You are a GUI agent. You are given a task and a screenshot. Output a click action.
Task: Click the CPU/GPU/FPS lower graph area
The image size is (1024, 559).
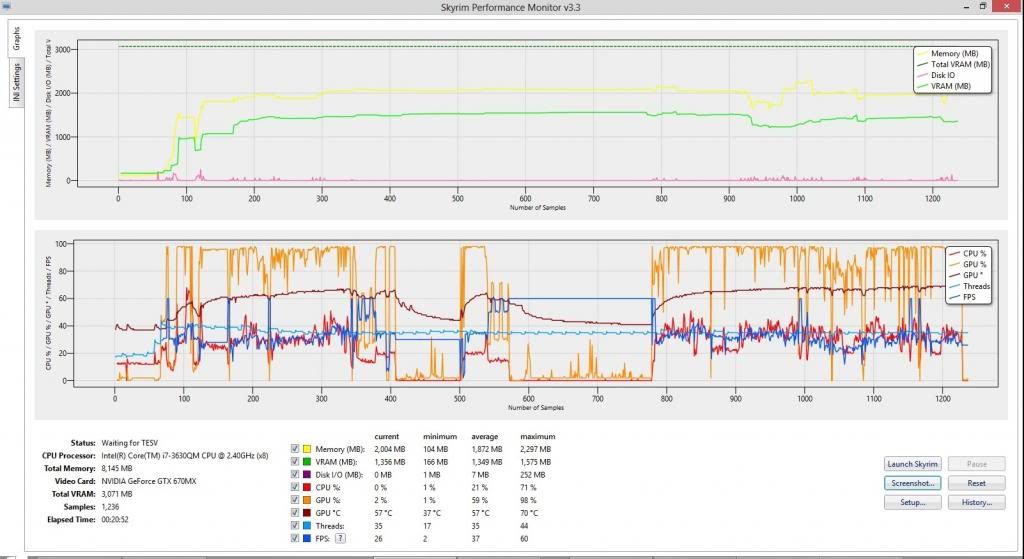(536, 313)
